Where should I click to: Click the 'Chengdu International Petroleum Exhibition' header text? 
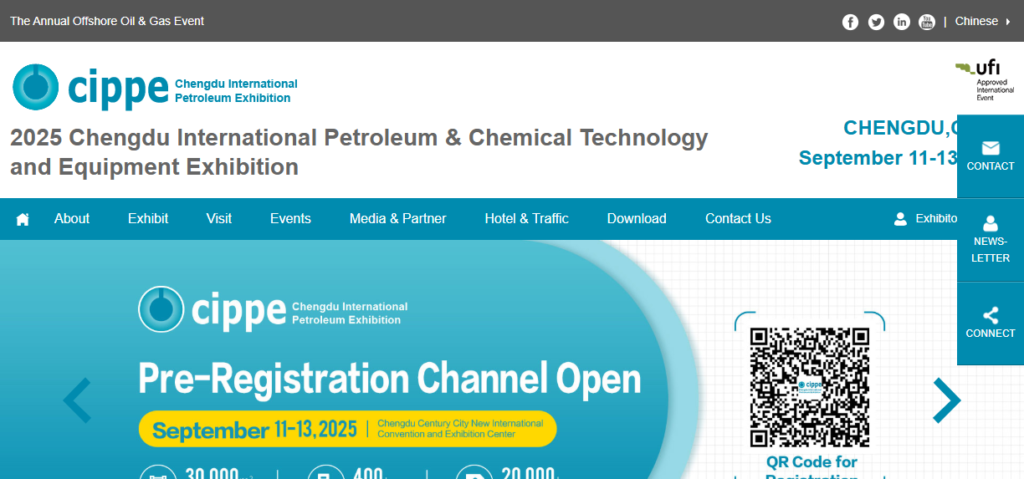click(236, 91)
